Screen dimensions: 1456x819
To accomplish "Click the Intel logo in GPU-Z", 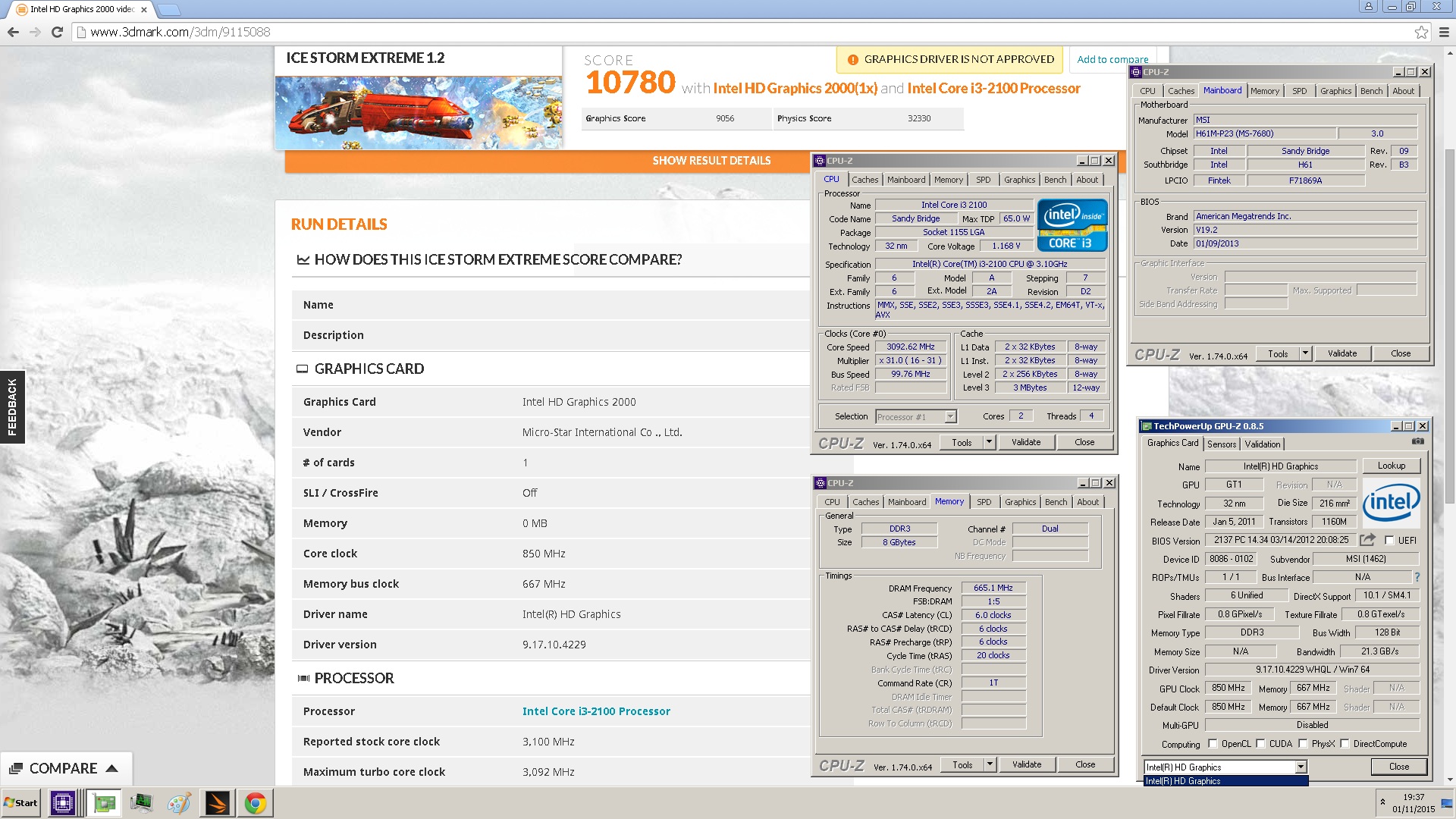I will click(1392, 502).
